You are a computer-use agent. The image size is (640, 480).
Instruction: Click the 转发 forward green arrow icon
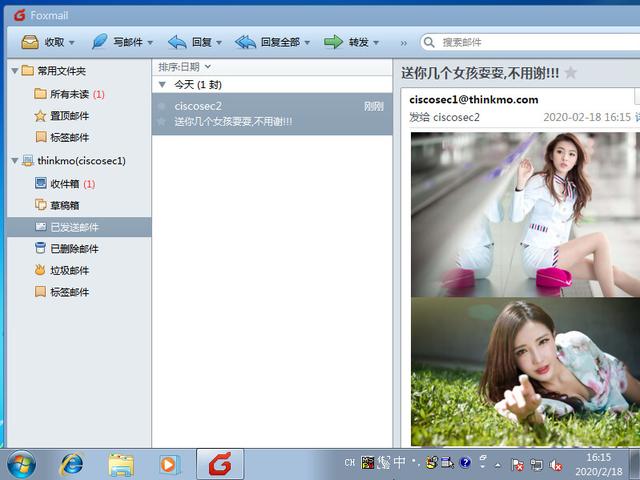(x=333, y=42)
